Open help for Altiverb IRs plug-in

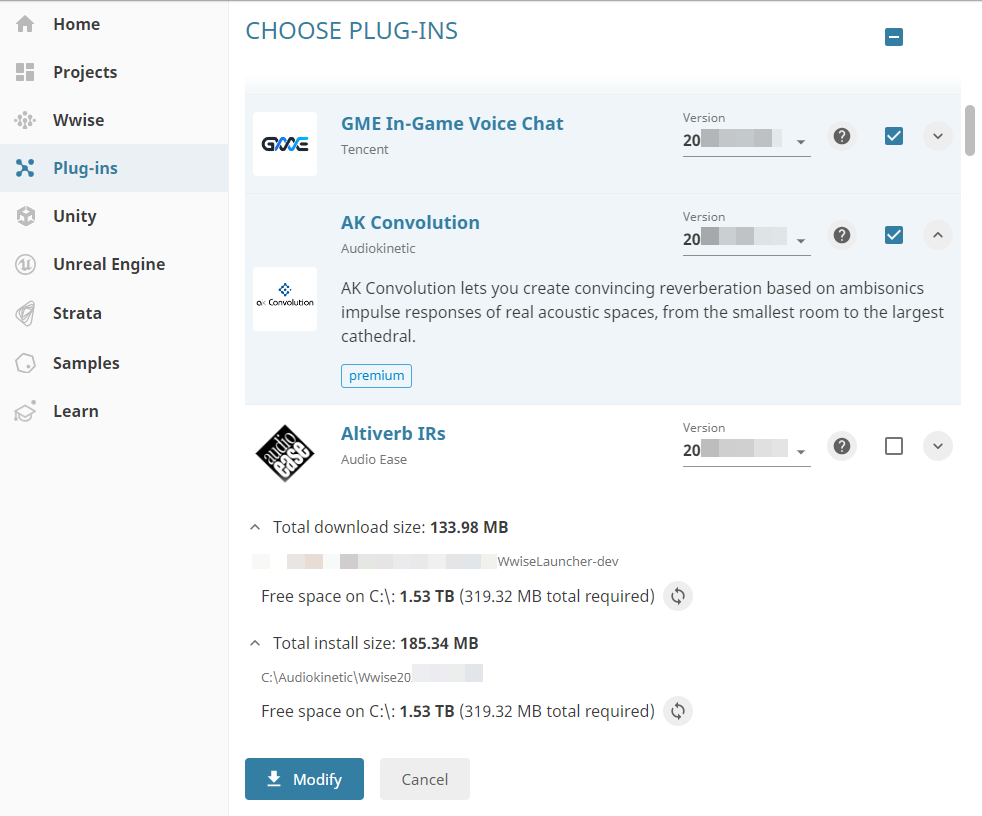[x=842, y=446]
